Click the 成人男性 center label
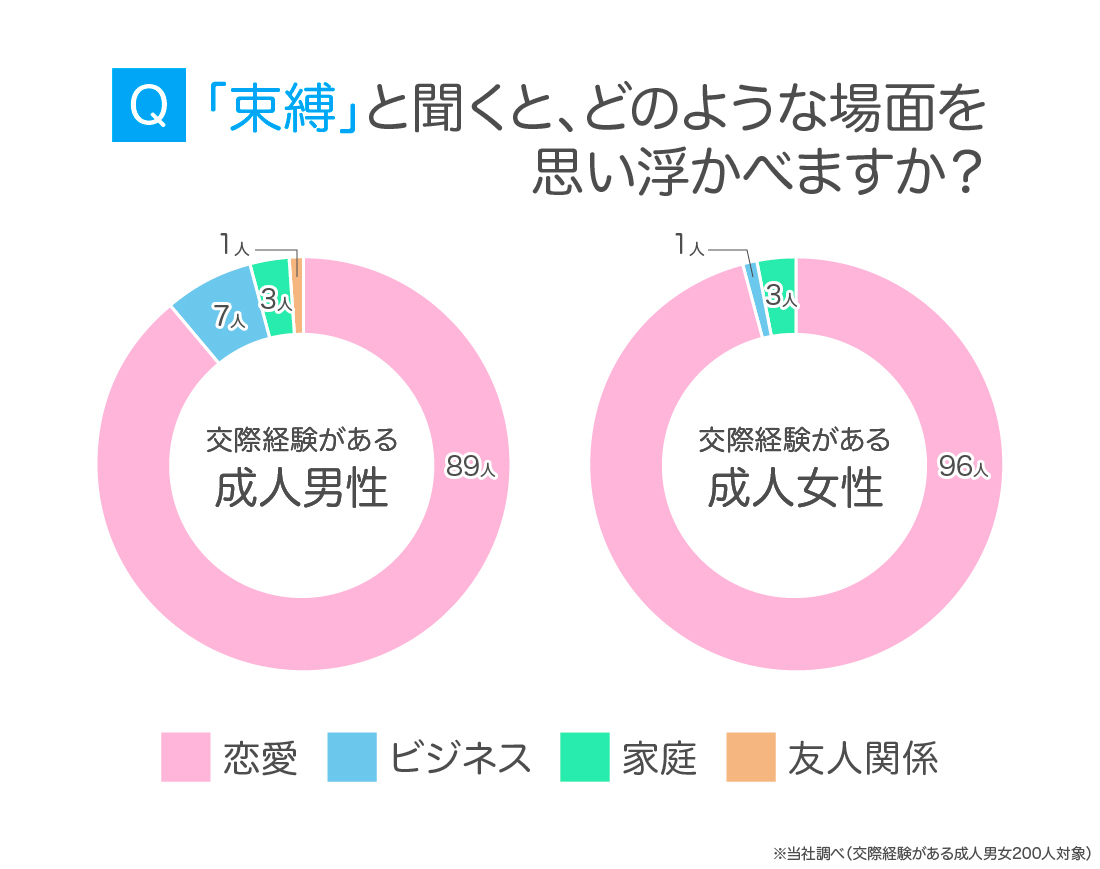The height and width of the screenshot is (869, 1100). [302, 490]
